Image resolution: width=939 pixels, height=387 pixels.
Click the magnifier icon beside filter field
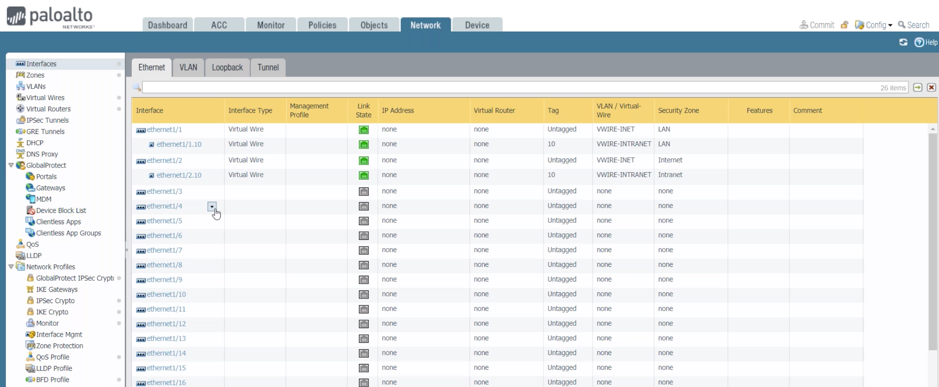(x=137, y=87)
